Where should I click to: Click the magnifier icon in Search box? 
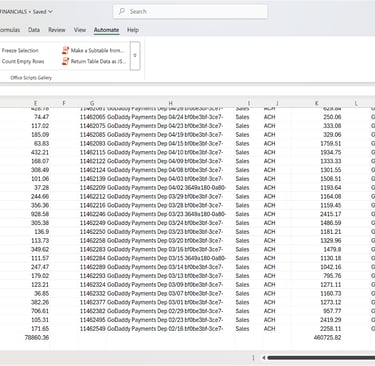(122, 11)
